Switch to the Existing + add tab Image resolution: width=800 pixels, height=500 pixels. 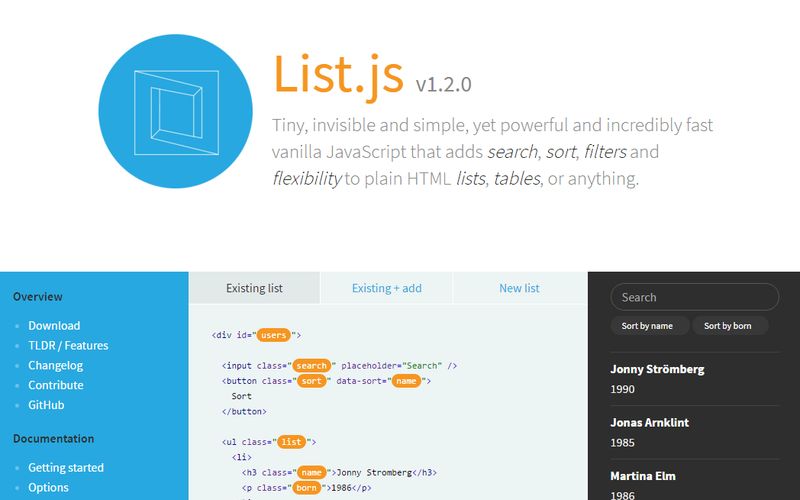point(387,288)
